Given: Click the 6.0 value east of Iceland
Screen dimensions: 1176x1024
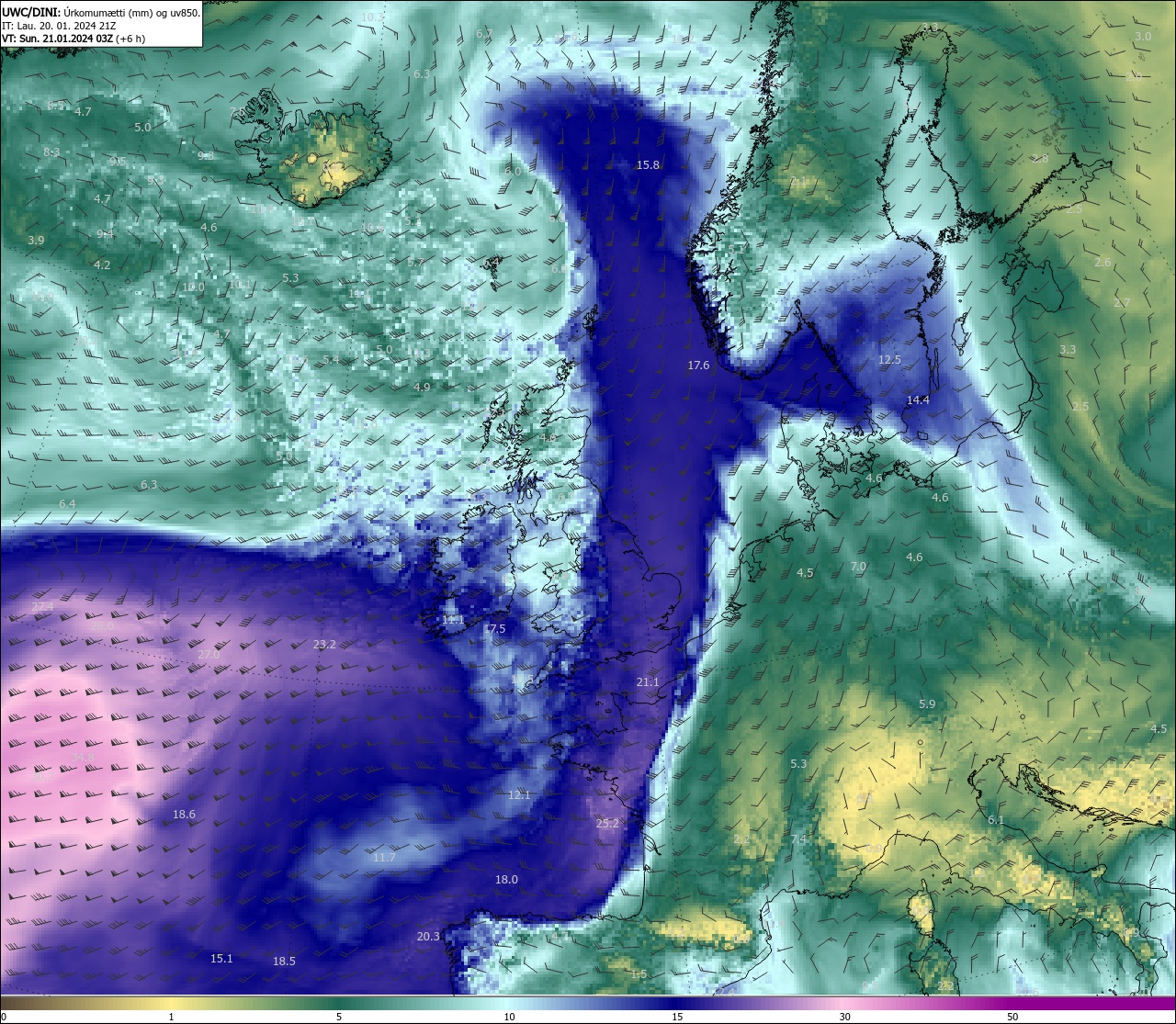Looking at the screenshot, I should tap(513, 172).
